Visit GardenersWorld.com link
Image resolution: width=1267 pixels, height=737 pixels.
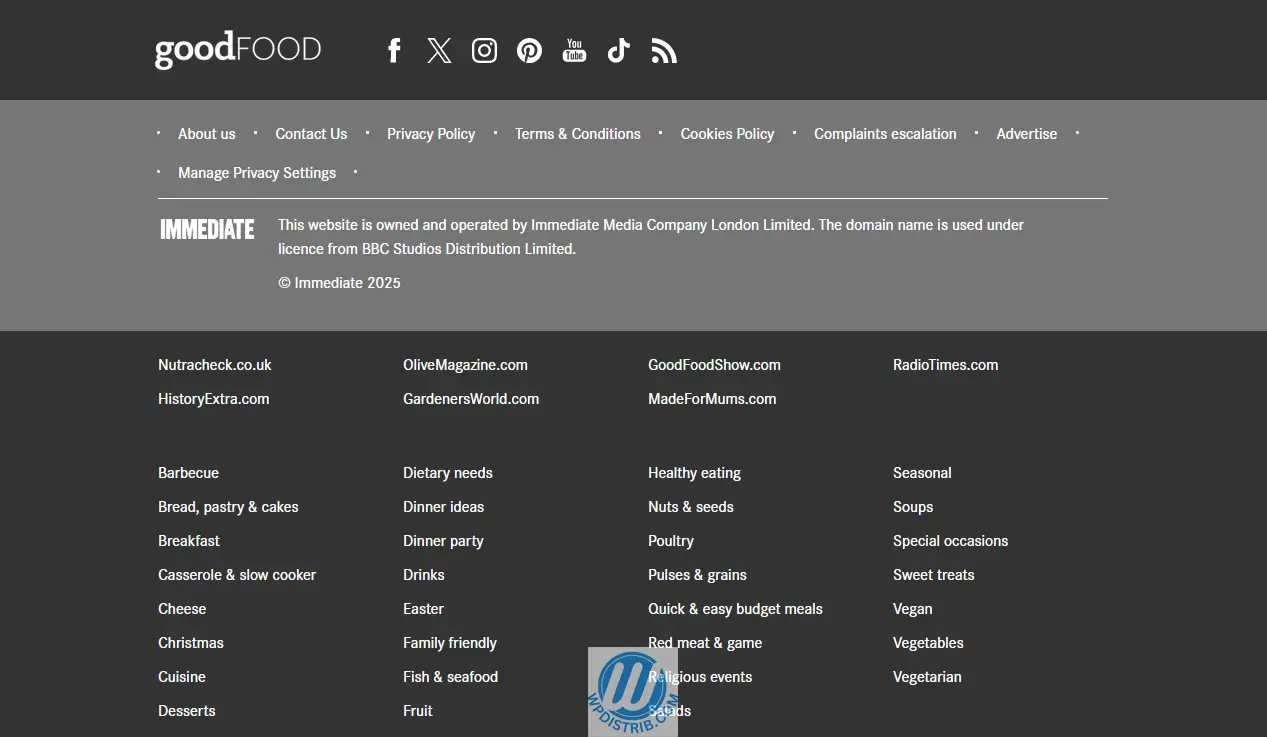point(471,399)
